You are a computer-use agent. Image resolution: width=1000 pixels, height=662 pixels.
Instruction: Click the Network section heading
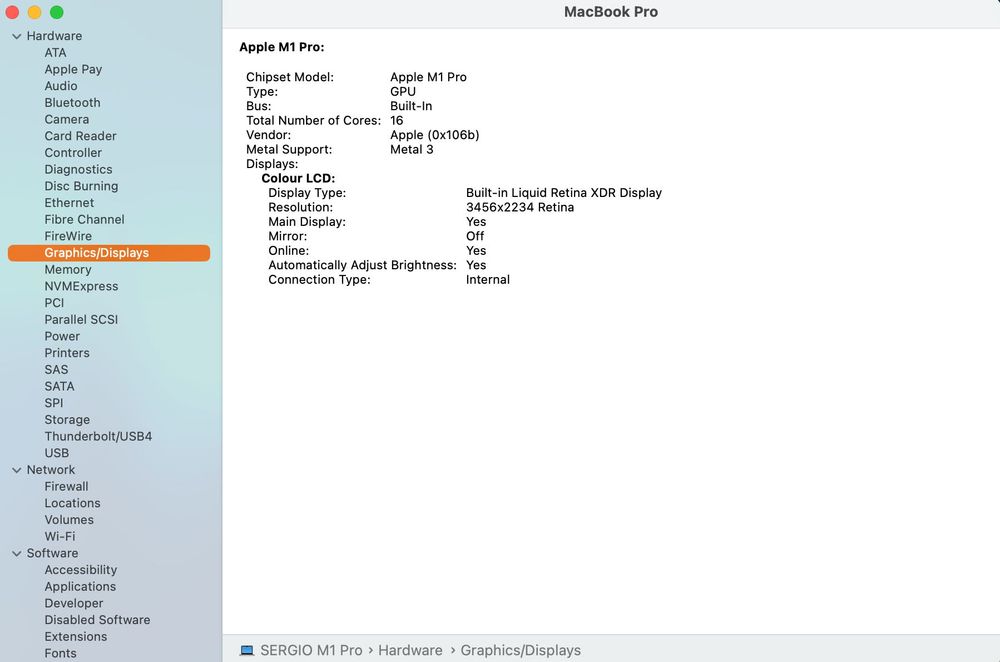point(50,470)
